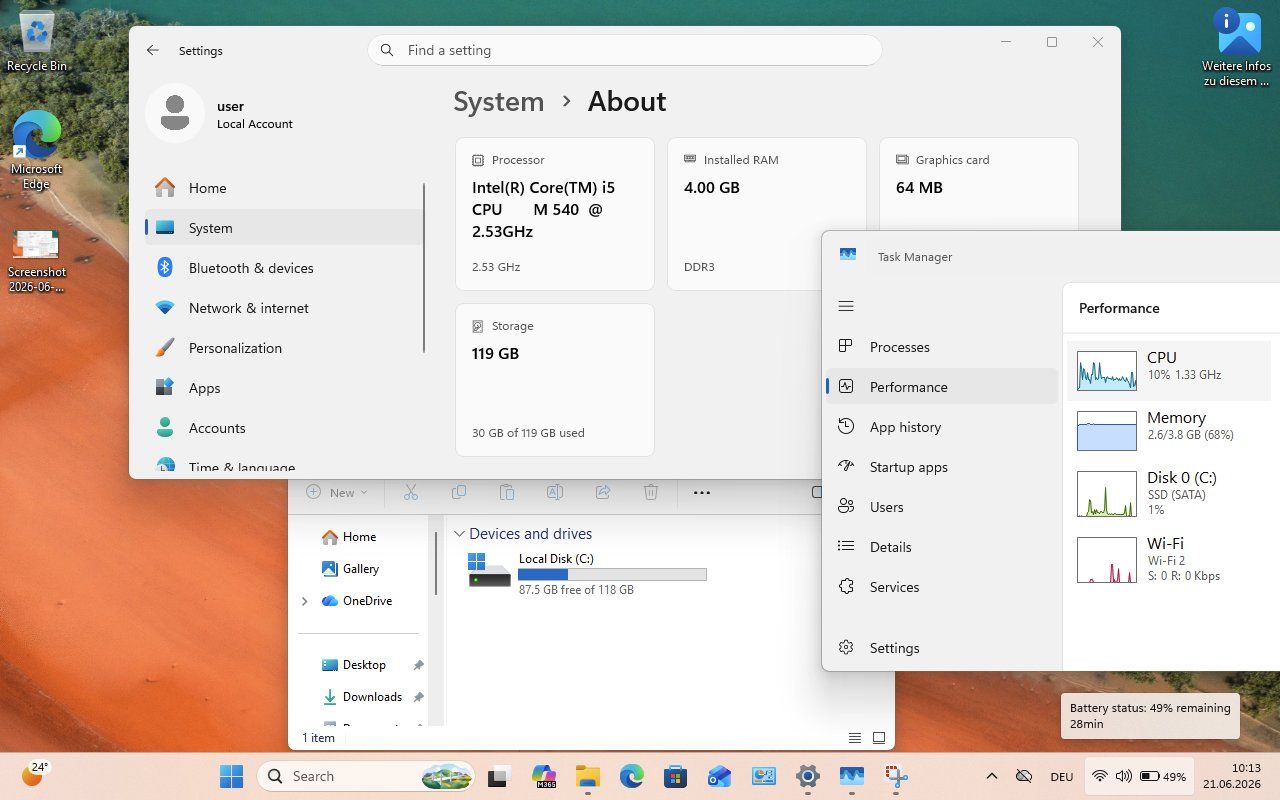The width and height of the screenshot is (1280, 800).
Task: Open Users page in Task Manager
Action: click(942, 507)
